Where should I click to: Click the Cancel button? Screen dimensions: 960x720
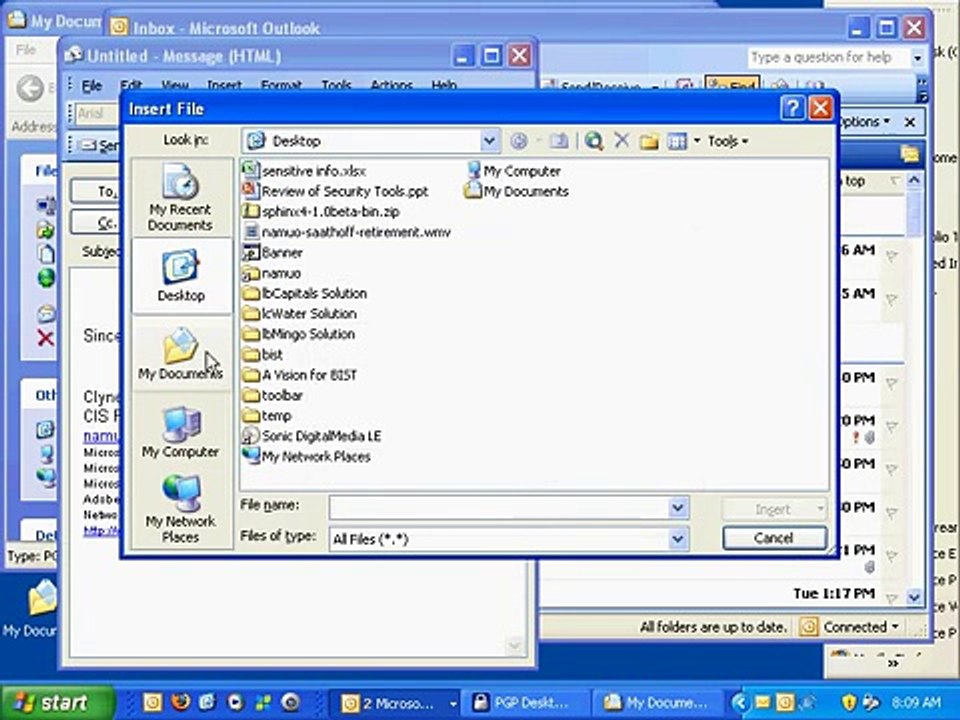point(774,538)
